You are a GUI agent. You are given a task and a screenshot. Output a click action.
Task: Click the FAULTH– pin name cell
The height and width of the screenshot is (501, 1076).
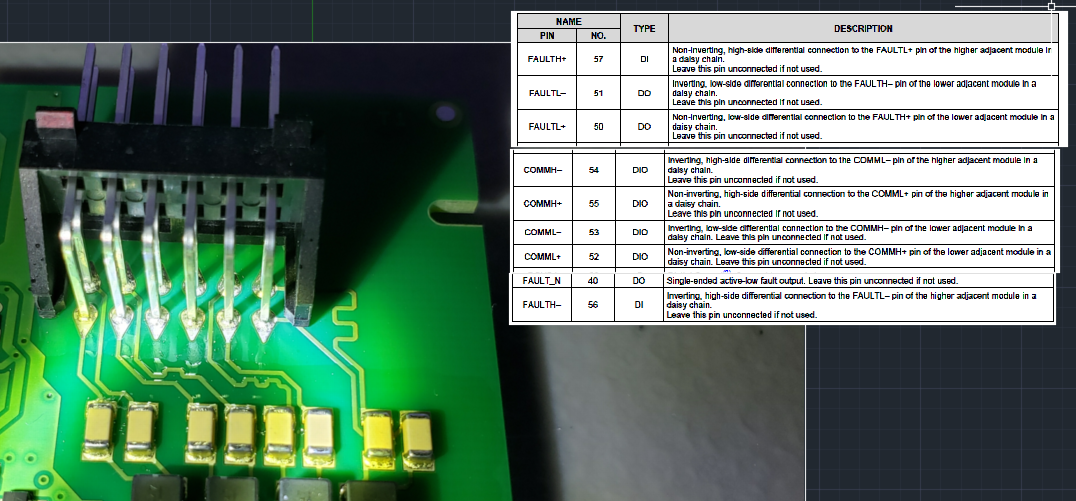[x=541, y=305]
